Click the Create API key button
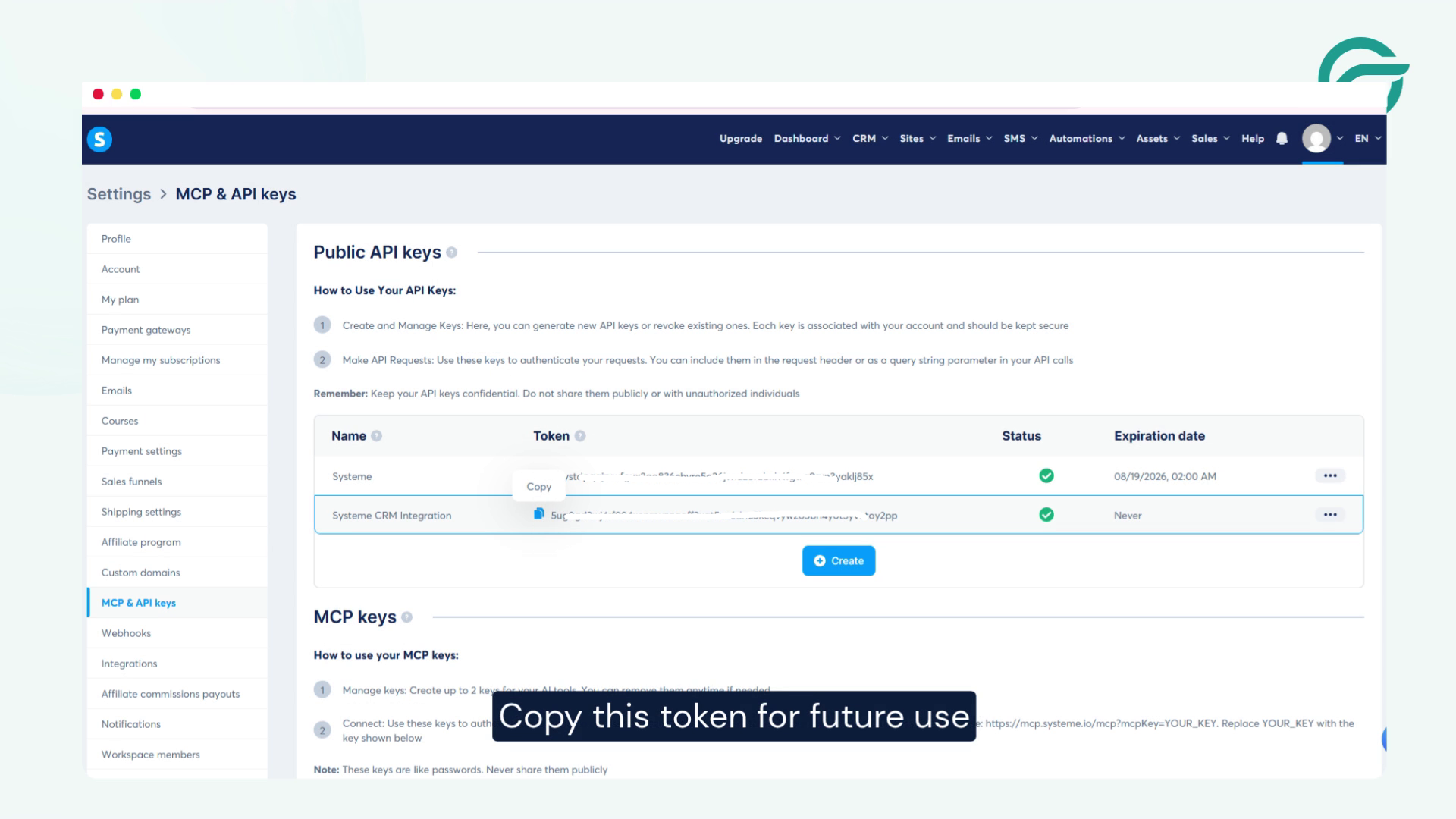Screen dimensions: 1456x819 839,561
